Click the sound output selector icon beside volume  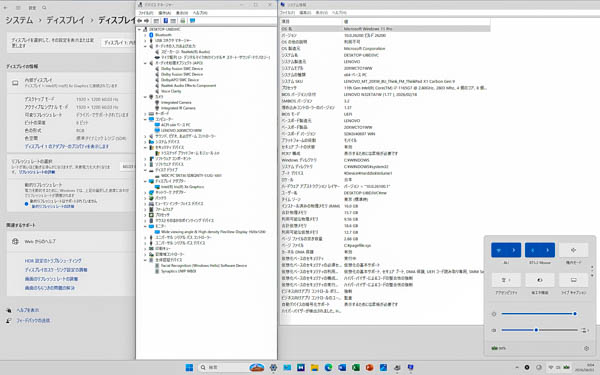[585, 330]
